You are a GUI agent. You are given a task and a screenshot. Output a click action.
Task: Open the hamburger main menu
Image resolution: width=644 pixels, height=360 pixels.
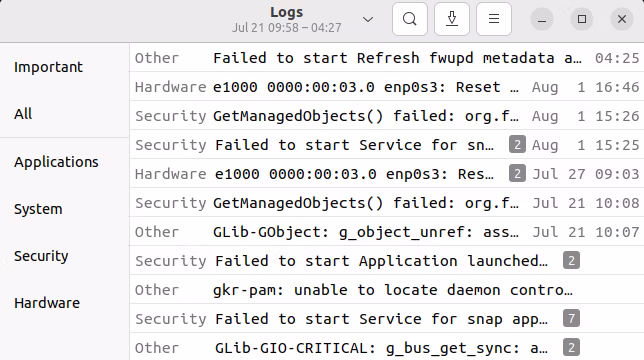click(494, 19)
